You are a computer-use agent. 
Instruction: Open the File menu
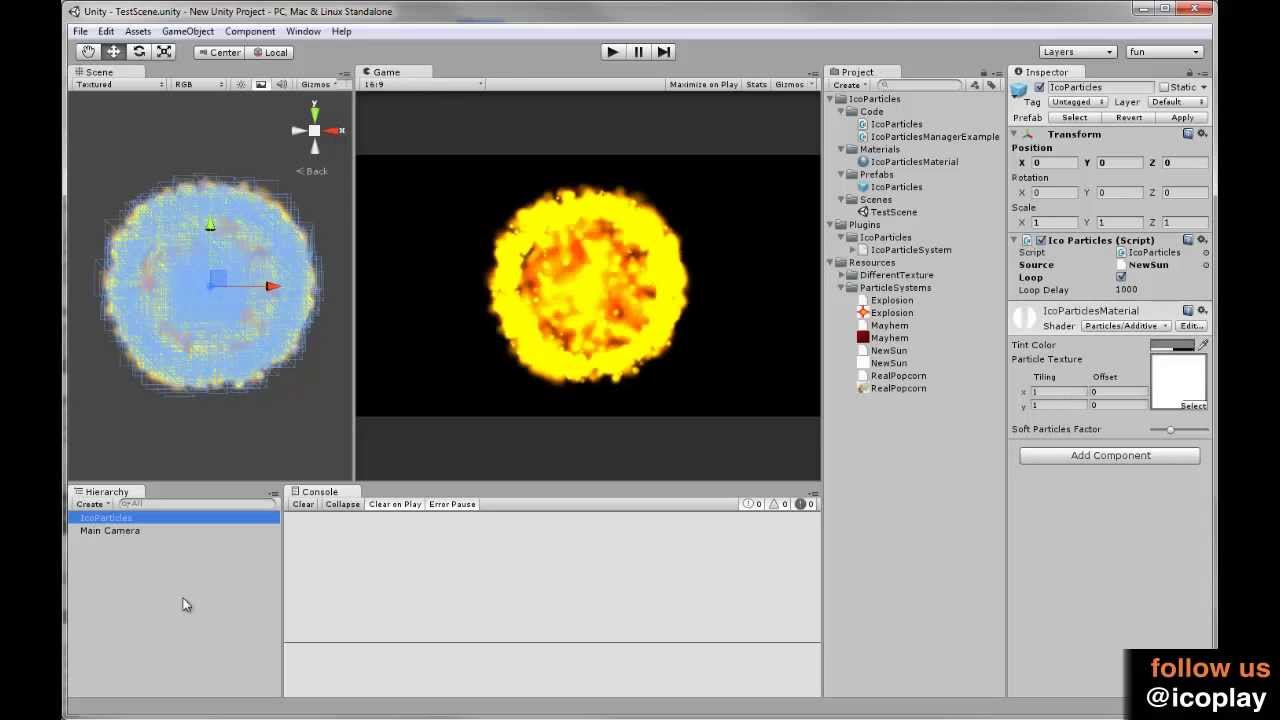(80, 31)
